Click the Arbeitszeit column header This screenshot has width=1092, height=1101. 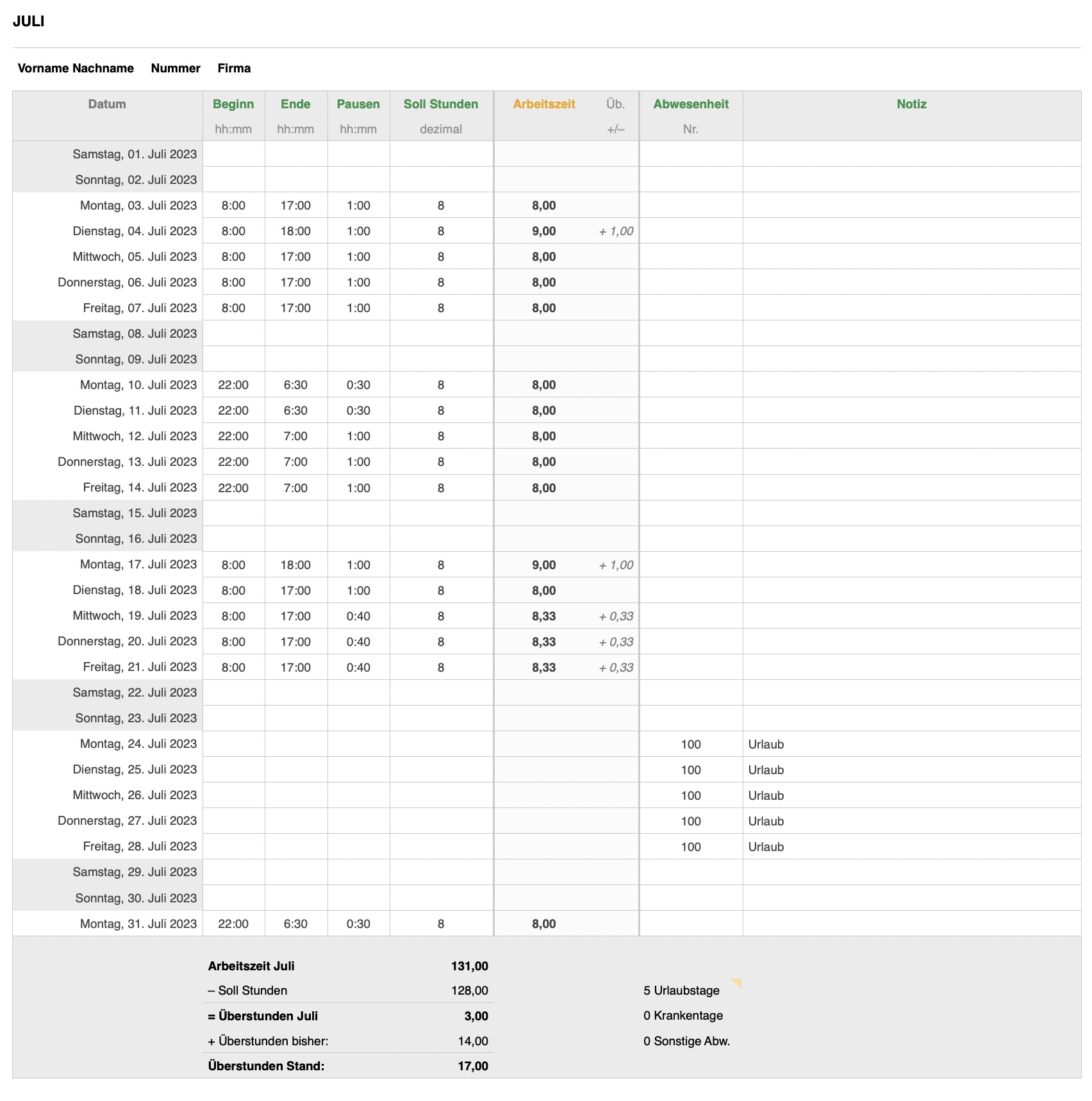click(544, 104)
